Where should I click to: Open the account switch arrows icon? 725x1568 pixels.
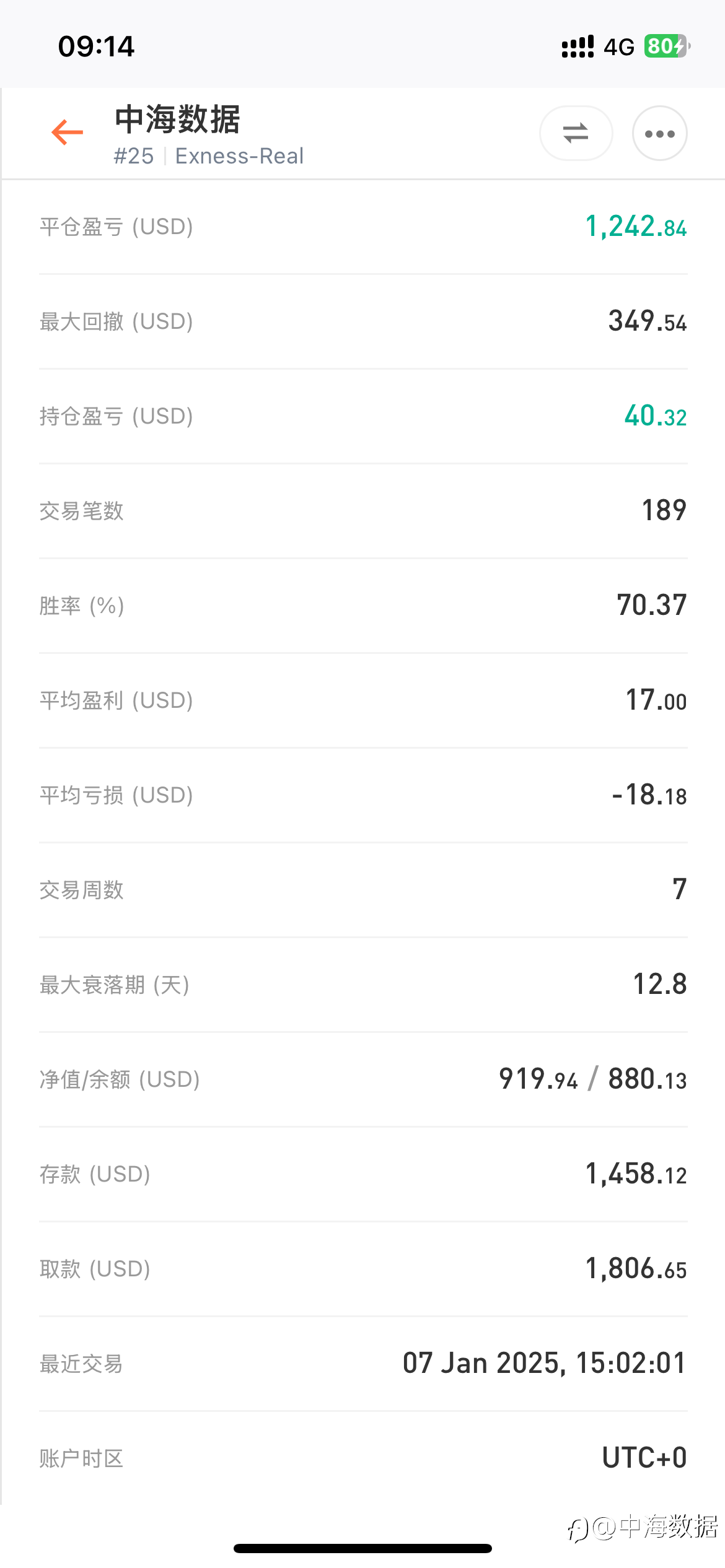(x=576, y=133)
